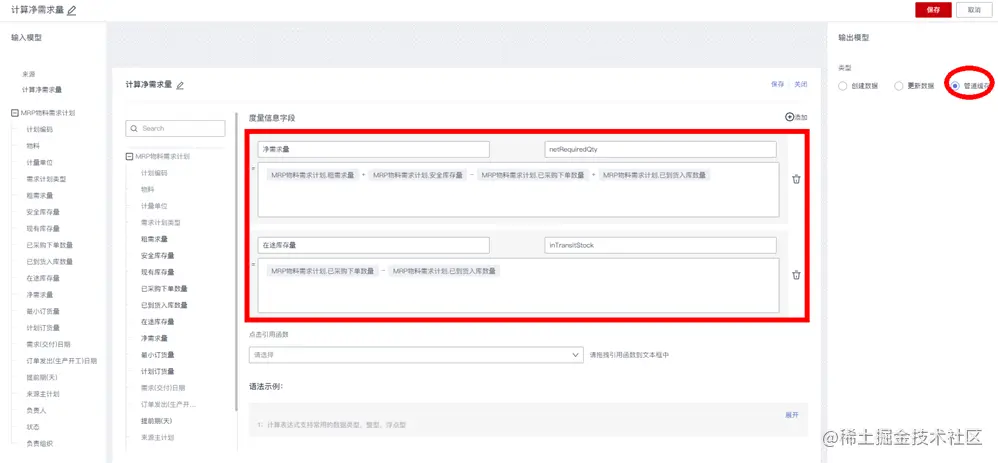Click the 安全库存量 token in the 净需求量 formula
The image size is (998, 463).
click(418, 175)
